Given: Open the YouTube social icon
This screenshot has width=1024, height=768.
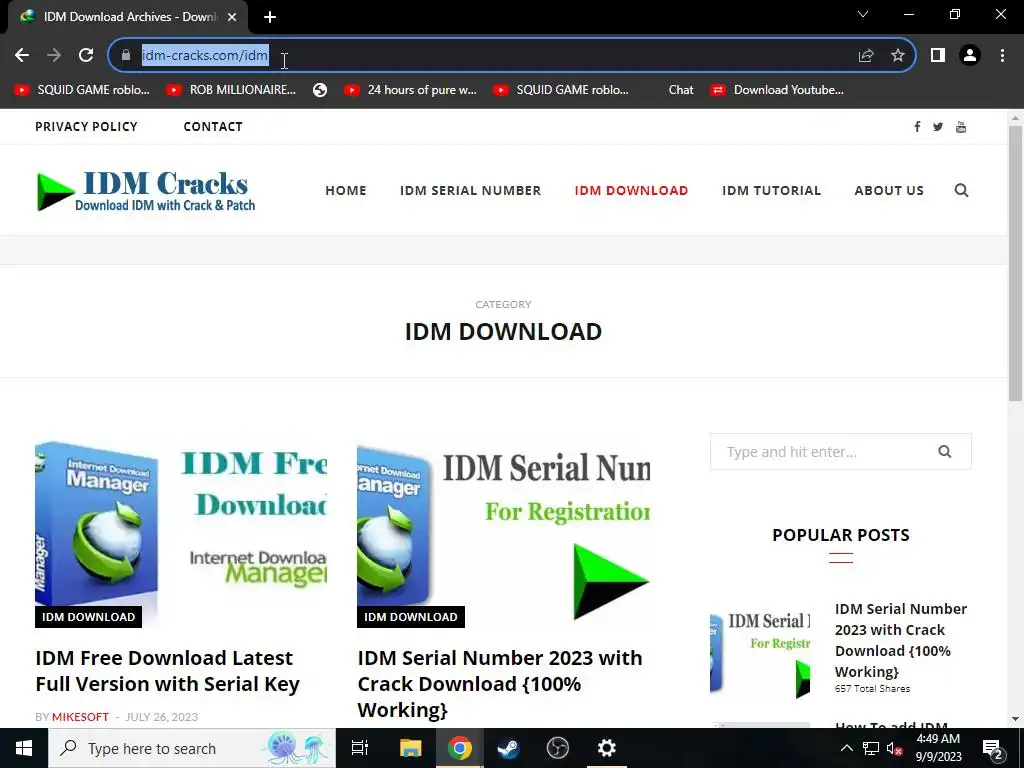Looking at the screenshot, I should click(961, 127).
